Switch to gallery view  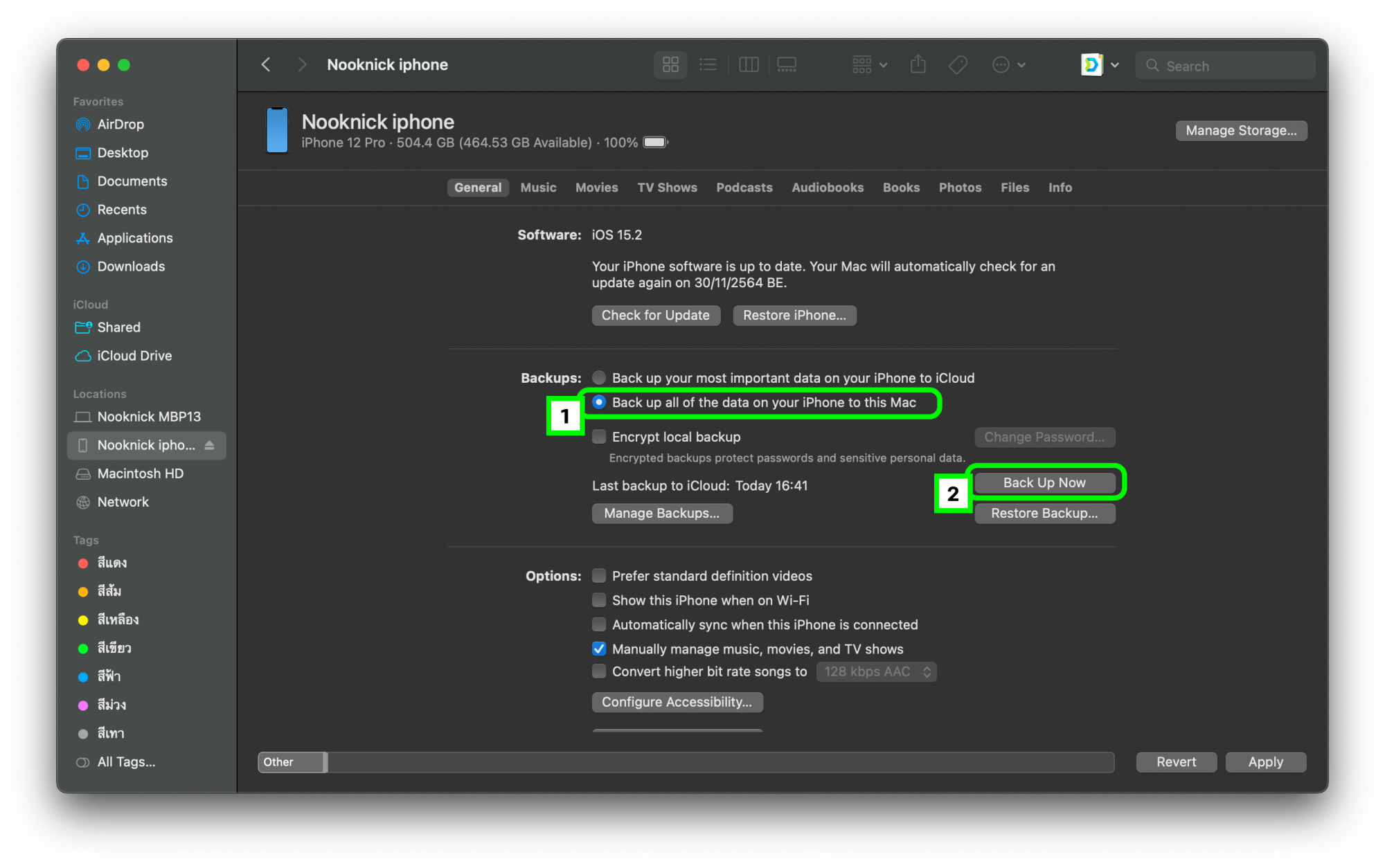coord(787,65)
